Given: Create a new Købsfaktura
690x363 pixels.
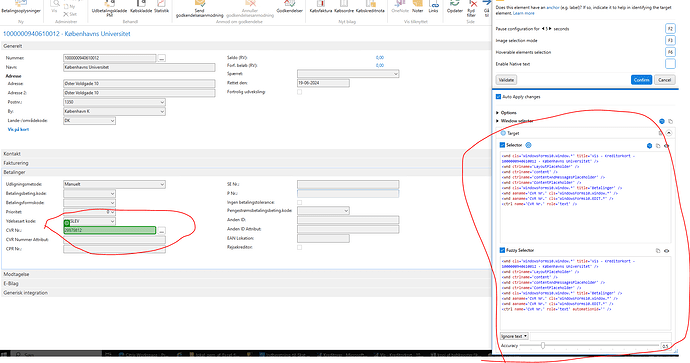Looking at the screenshot, I should 321,7.
